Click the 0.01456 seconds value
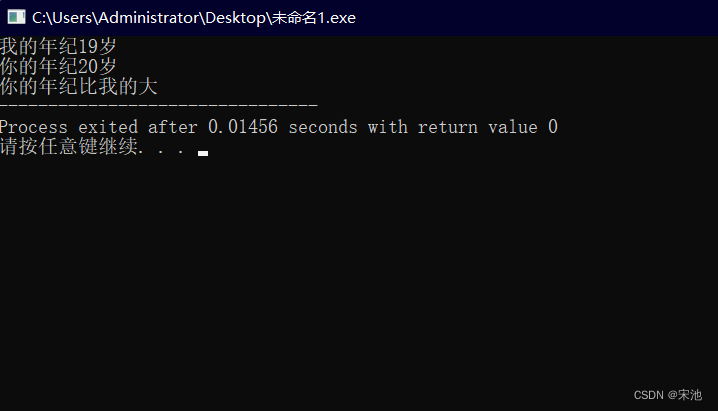Viewport: 718px width, 411px height. point(283,127)
